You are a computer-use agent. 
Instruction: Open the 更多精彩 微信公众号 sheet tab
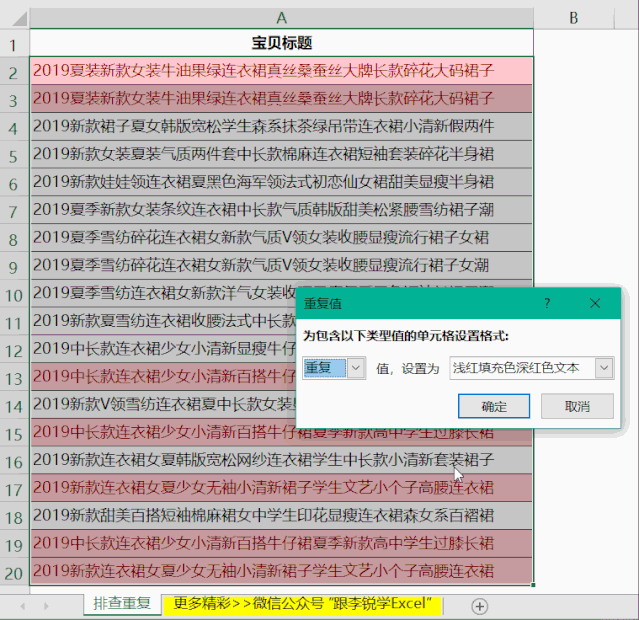pyautogui.click(x=302, y=604)
